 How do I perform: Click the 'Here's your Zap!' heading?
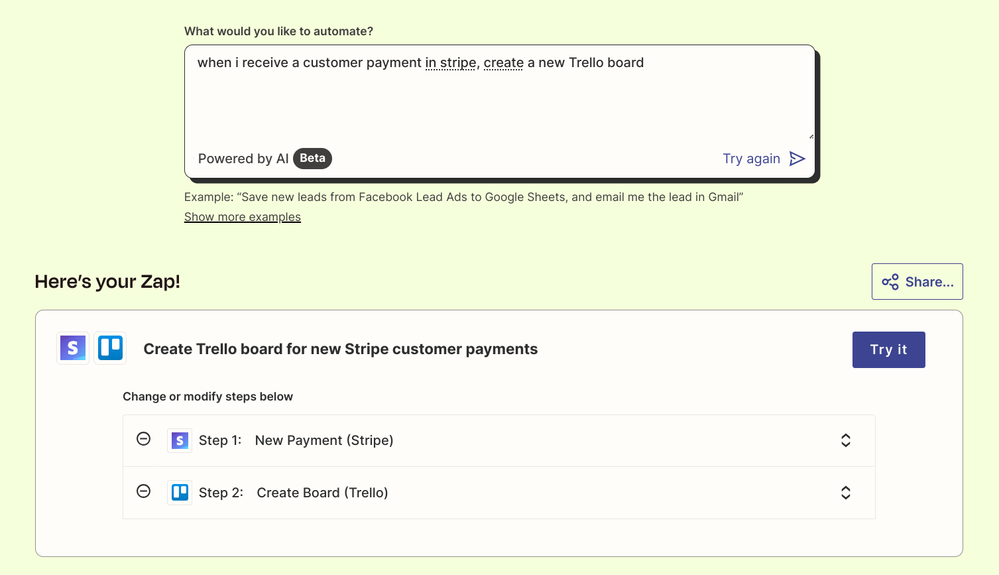[x=107, y=281]
